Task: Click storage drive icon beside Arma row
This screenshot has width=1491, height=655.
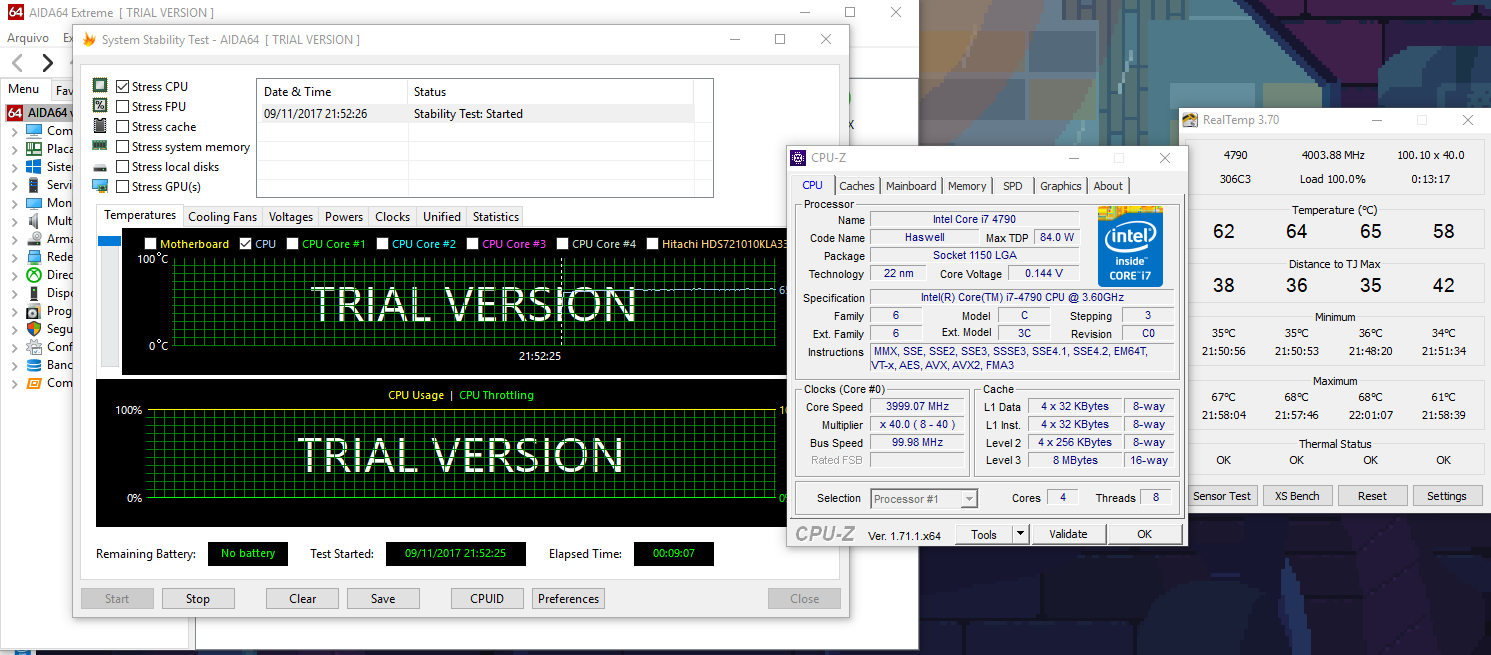Action: click(34, 239)
